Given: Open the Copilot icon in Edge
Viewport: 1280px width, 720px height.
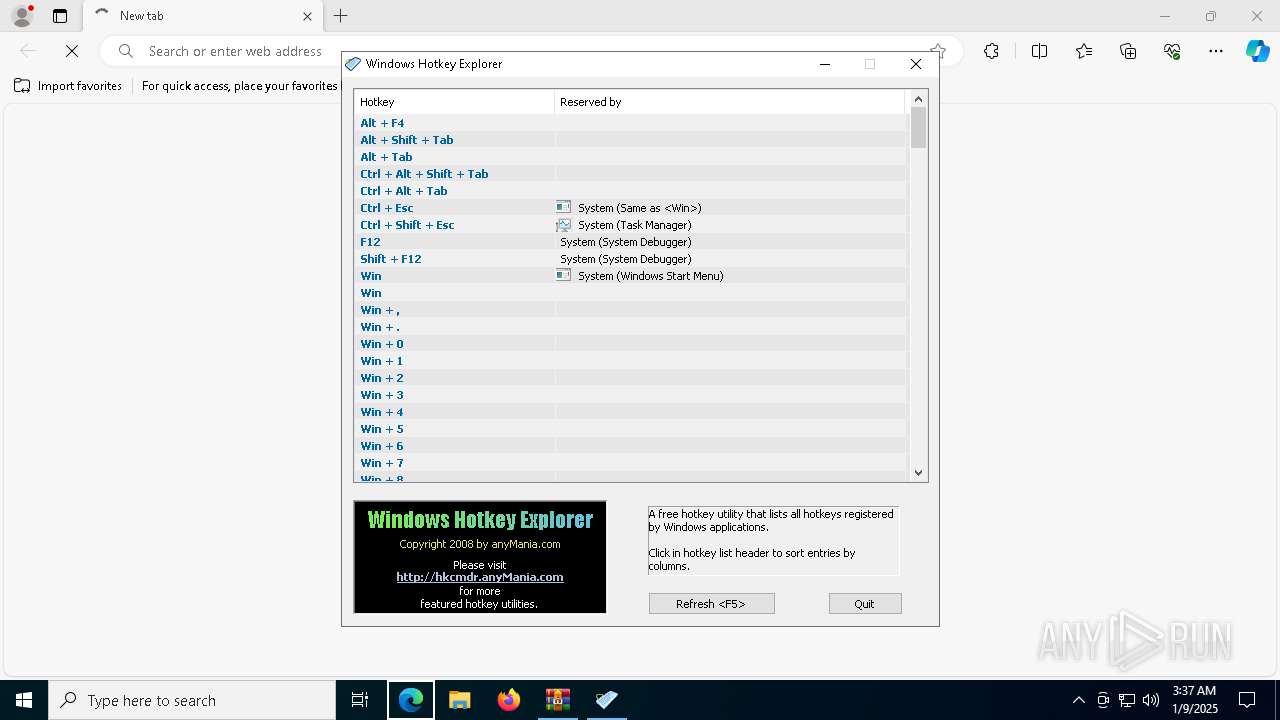Looking at the screenshot, I should pyautogui.click(x=1257, y=51).
